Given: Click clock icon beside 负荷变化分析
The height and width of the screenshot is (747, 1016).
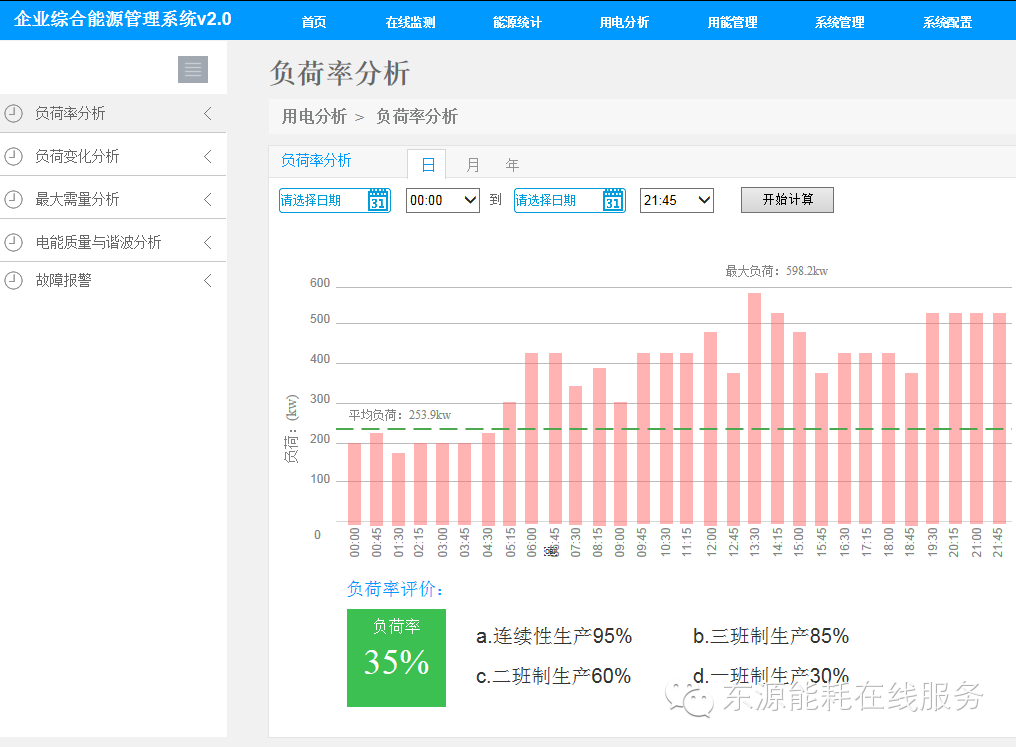Looking at the screenshot, I should pyautogui.click(x=13, y=156).
